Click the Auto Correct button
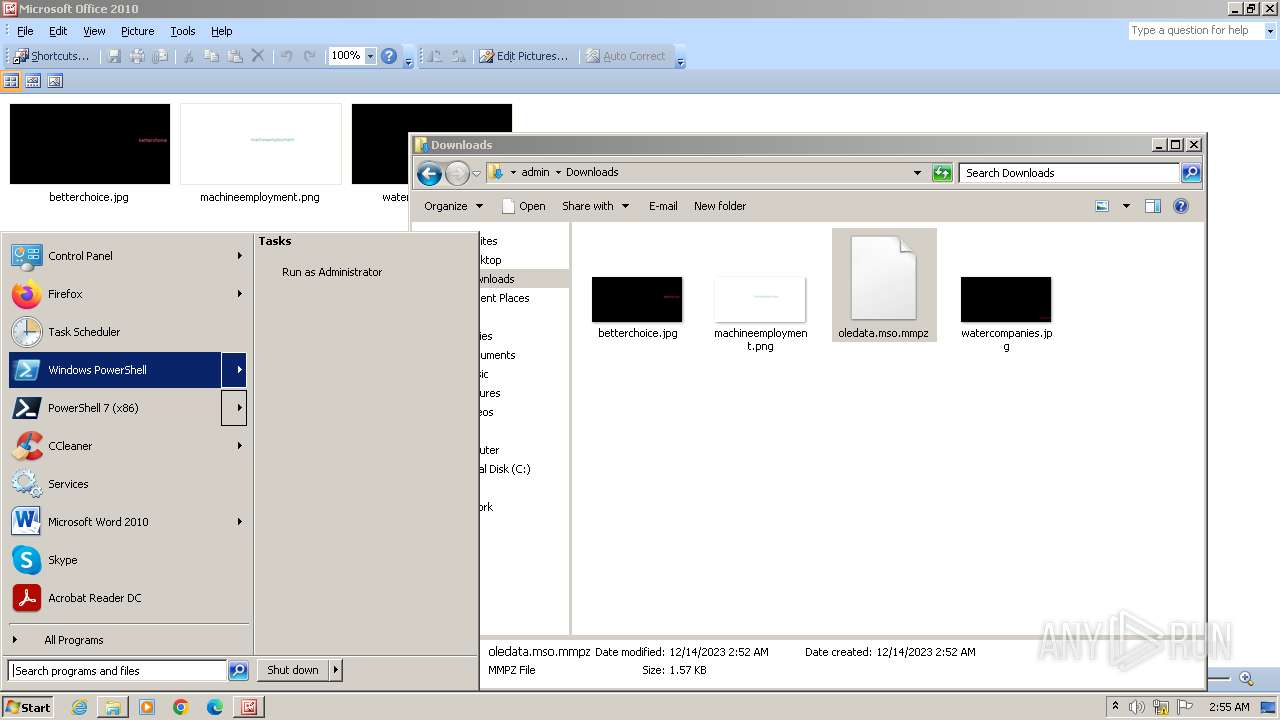 tap(625, 56)
